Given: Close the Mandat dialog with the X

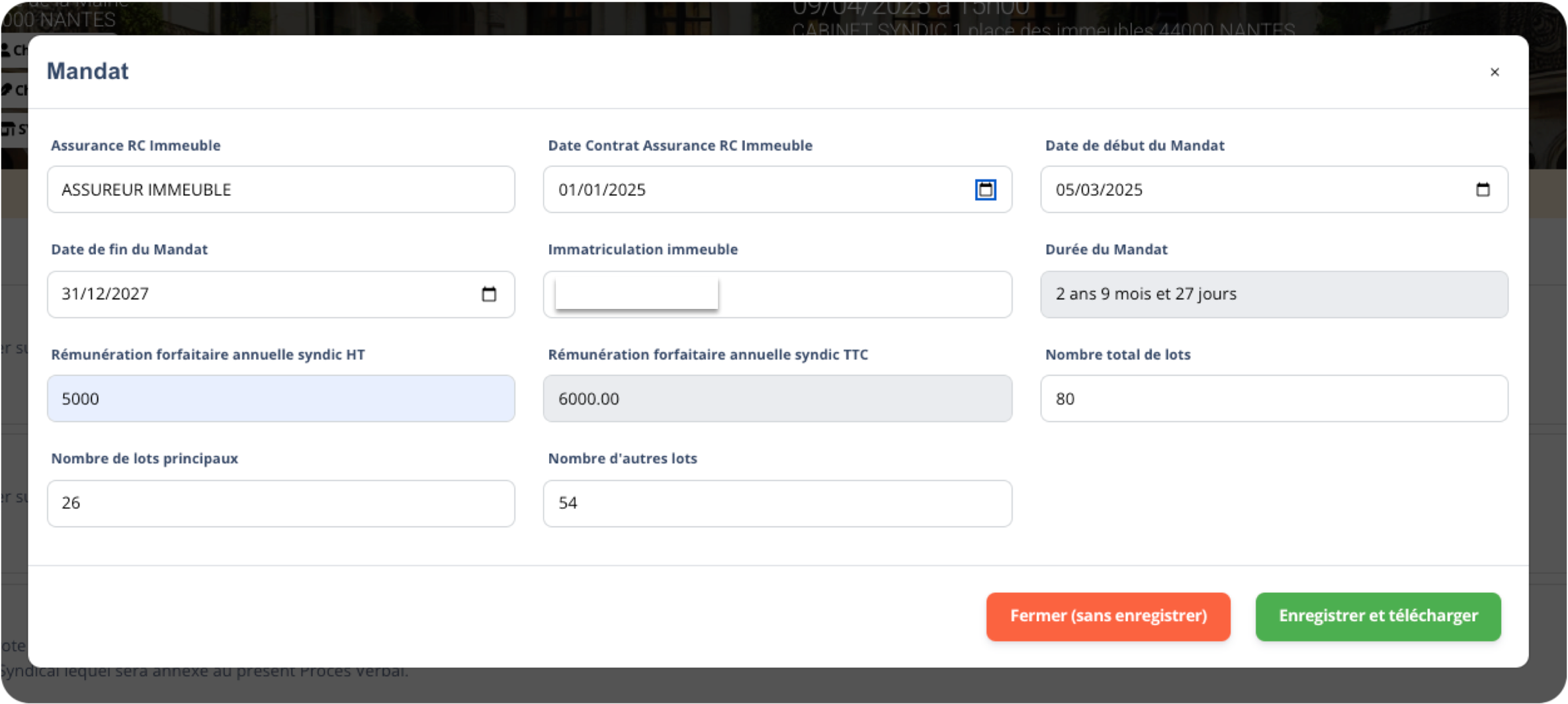Looking at the screenshot, I should 1494,72.
